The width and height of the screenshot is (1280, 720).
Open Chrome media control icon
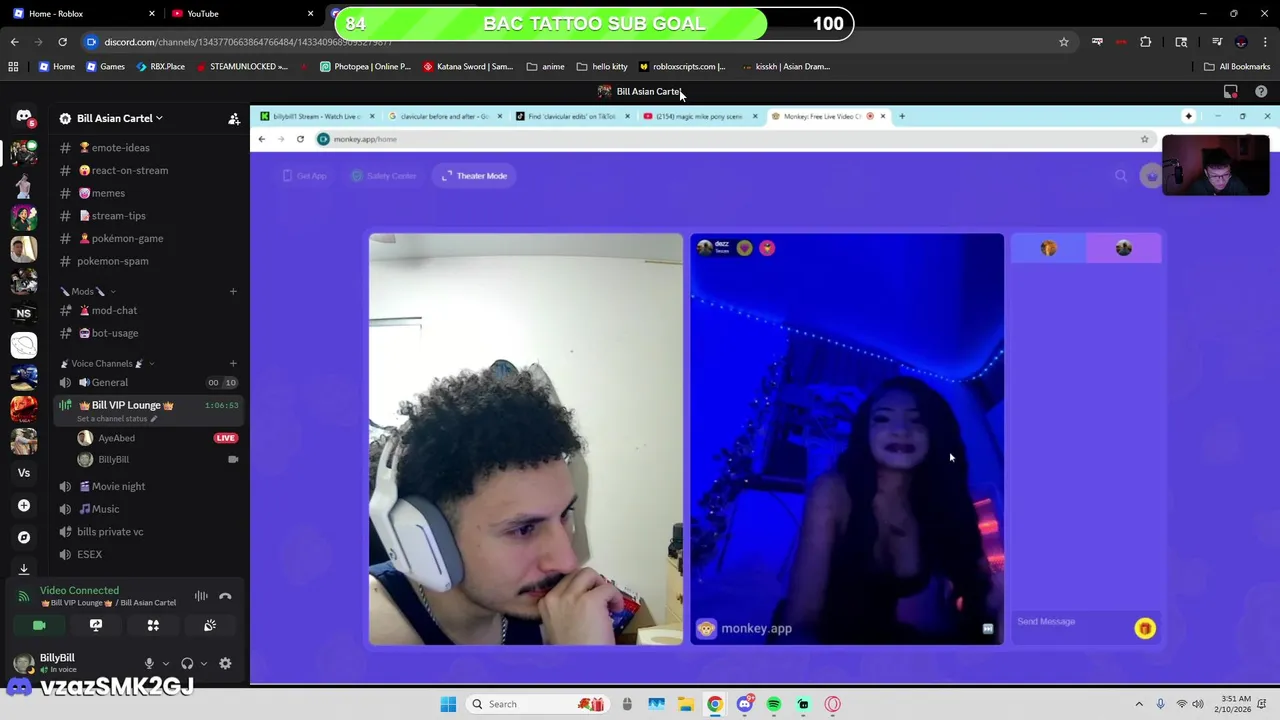pyautogui.click(x=1217, y=42)
